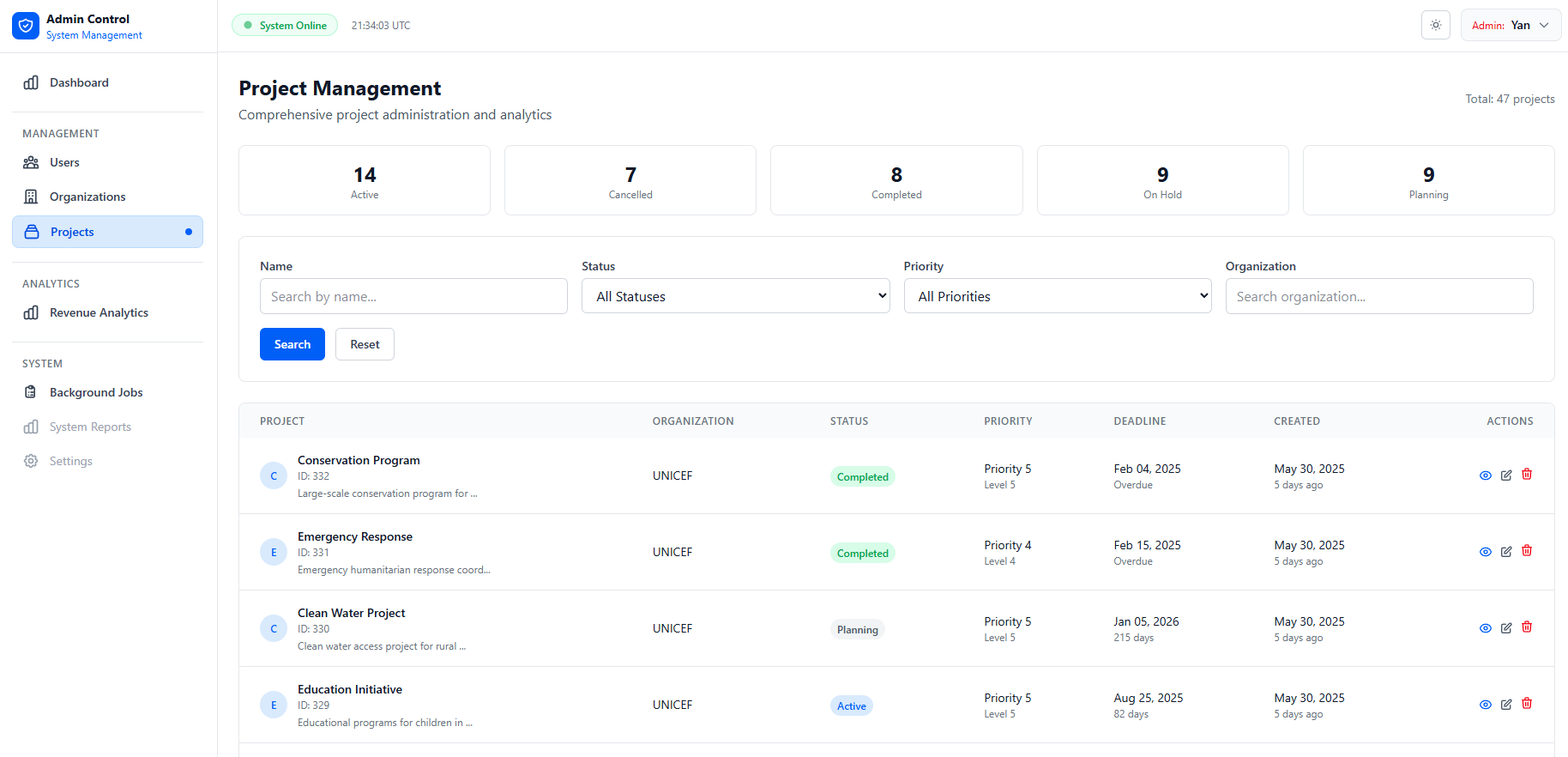View Clean Water Project details eye icon

pos(1486,628)
